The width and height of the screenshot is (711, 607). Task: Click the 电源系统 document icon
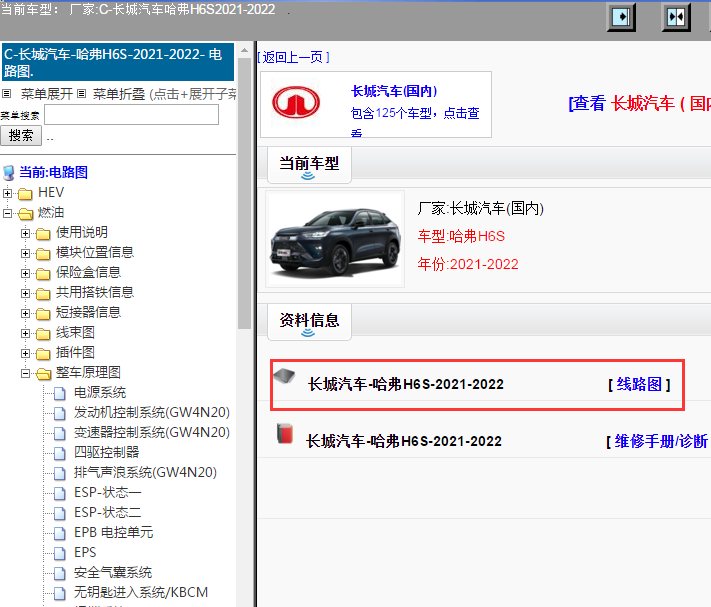tap(59, 393)
